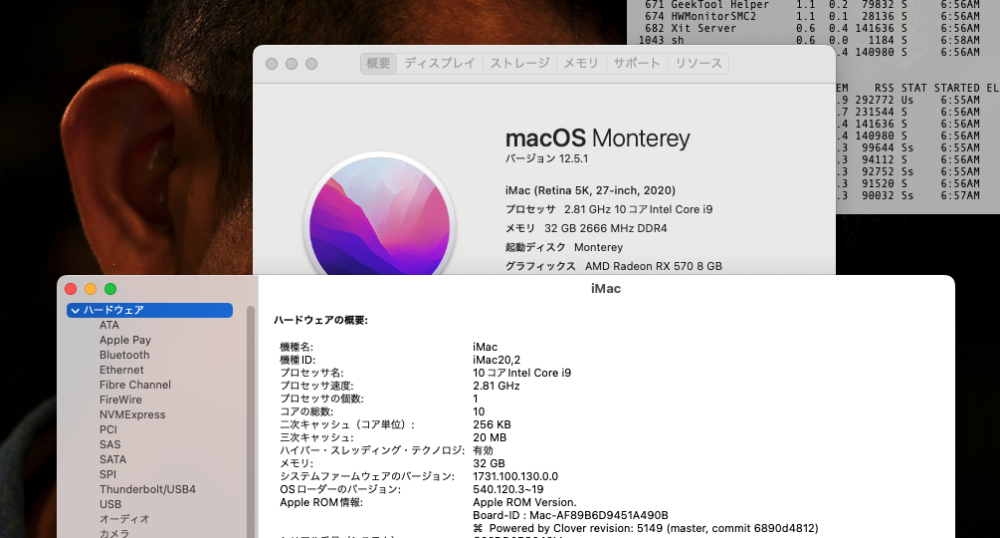This screenshot has height=538, width=1000.
Task: Collapse the ハードウェア tree section
Action: (x=75, y=310)
